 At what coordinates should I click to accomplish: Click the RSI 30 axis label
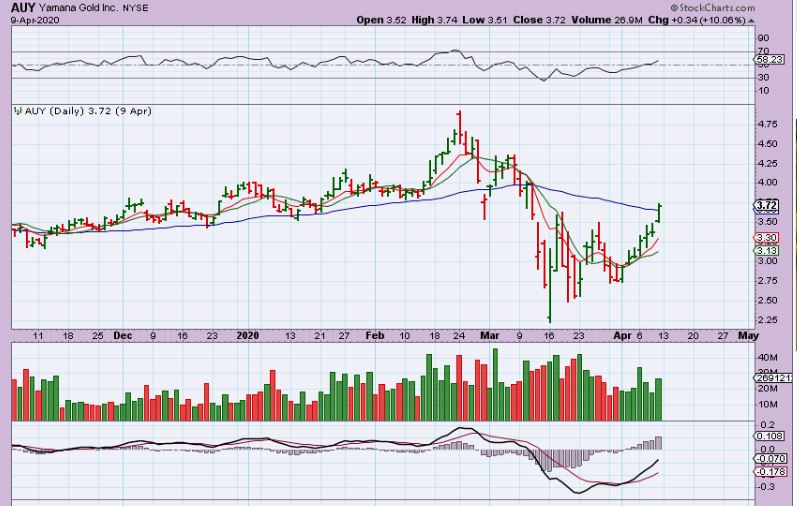point(763,77)
